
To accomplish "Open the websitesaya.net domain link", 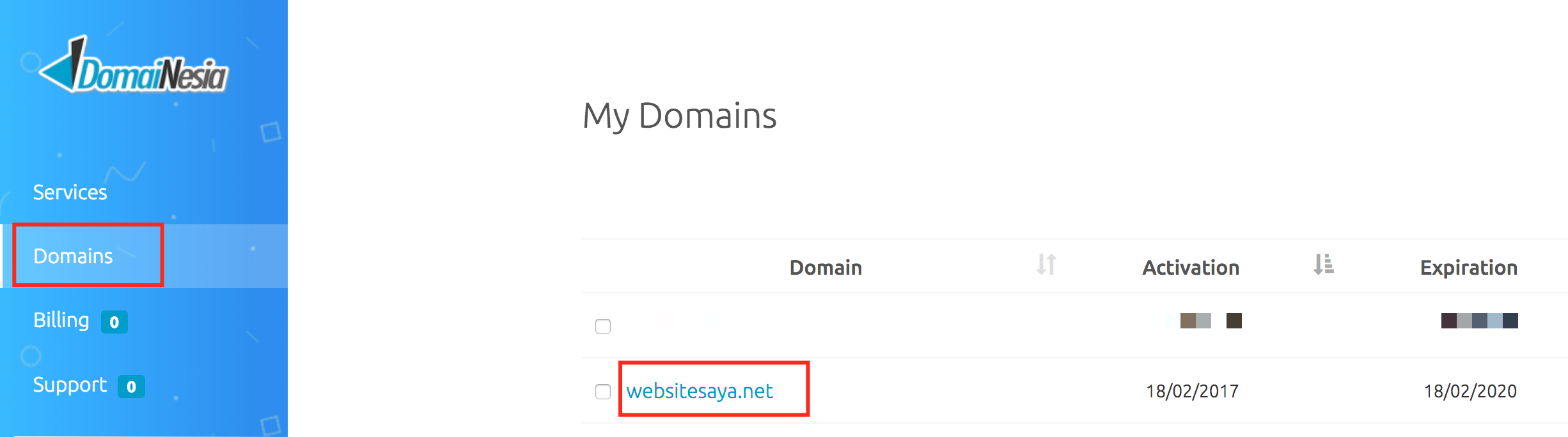I will [x=700, y=391].
